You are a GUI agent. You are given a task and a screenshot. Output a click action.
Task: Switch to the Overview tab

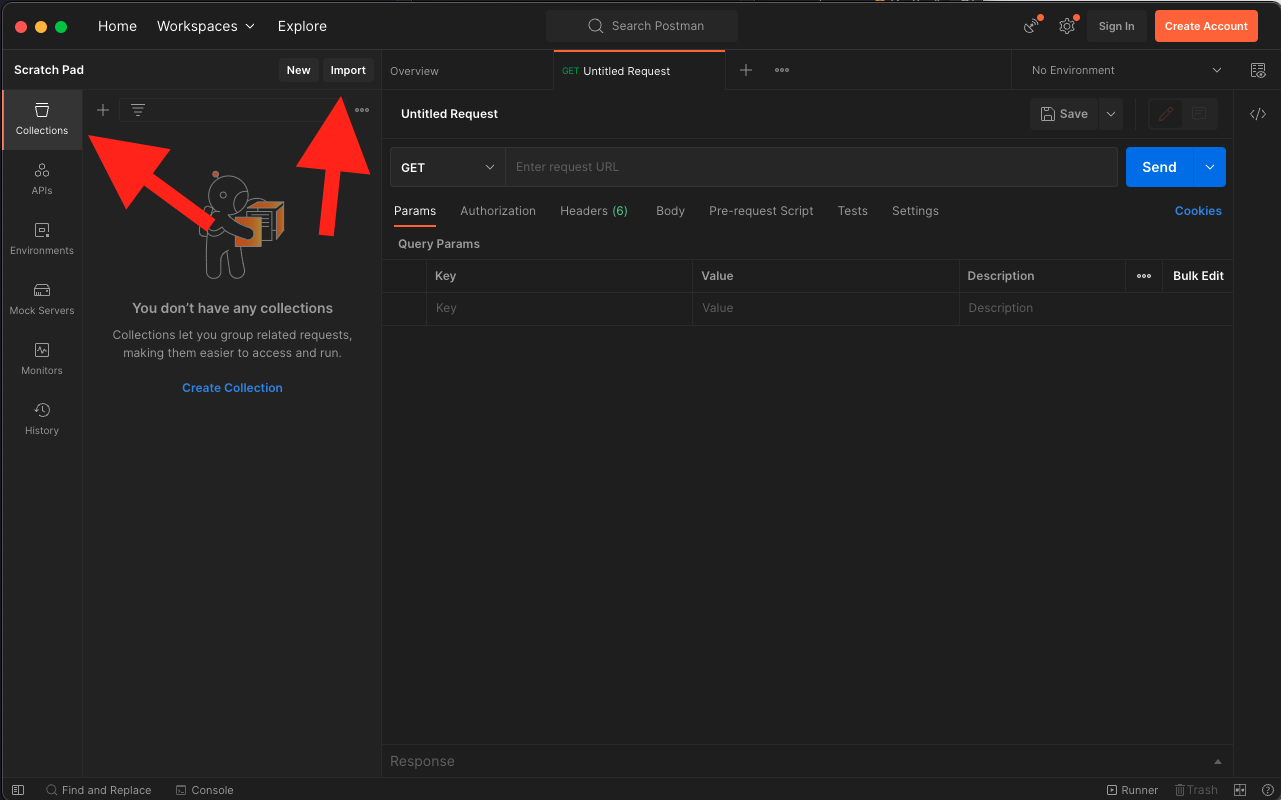(414, 71)
